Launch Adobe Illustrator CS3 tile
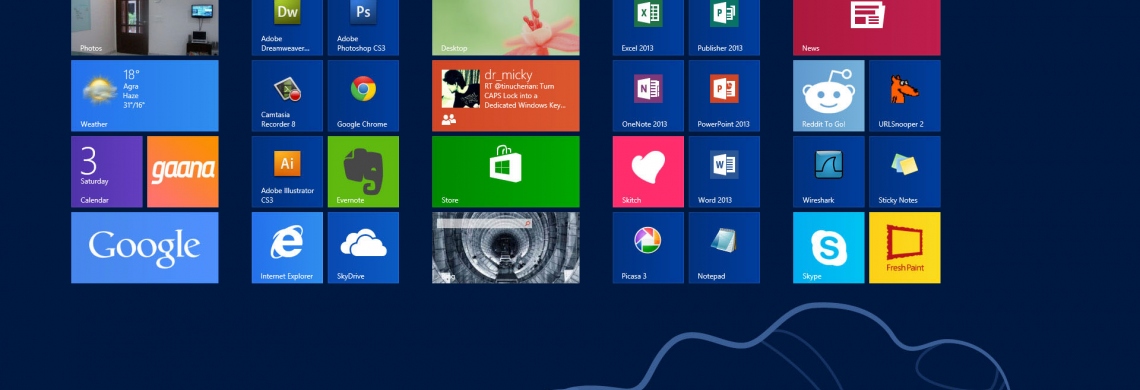The width and height of the screenshot is (1140, 390). tap(287, 172)
